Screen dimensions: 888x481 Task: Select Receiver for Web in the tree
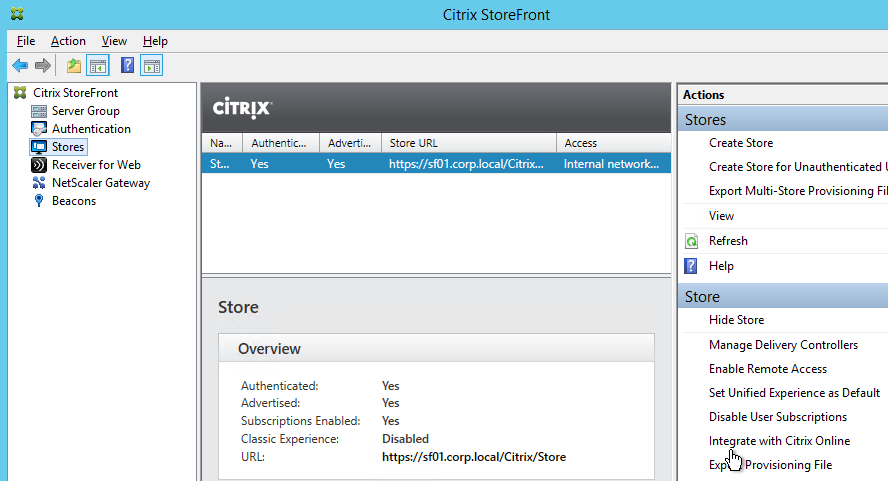pos(96,165)
